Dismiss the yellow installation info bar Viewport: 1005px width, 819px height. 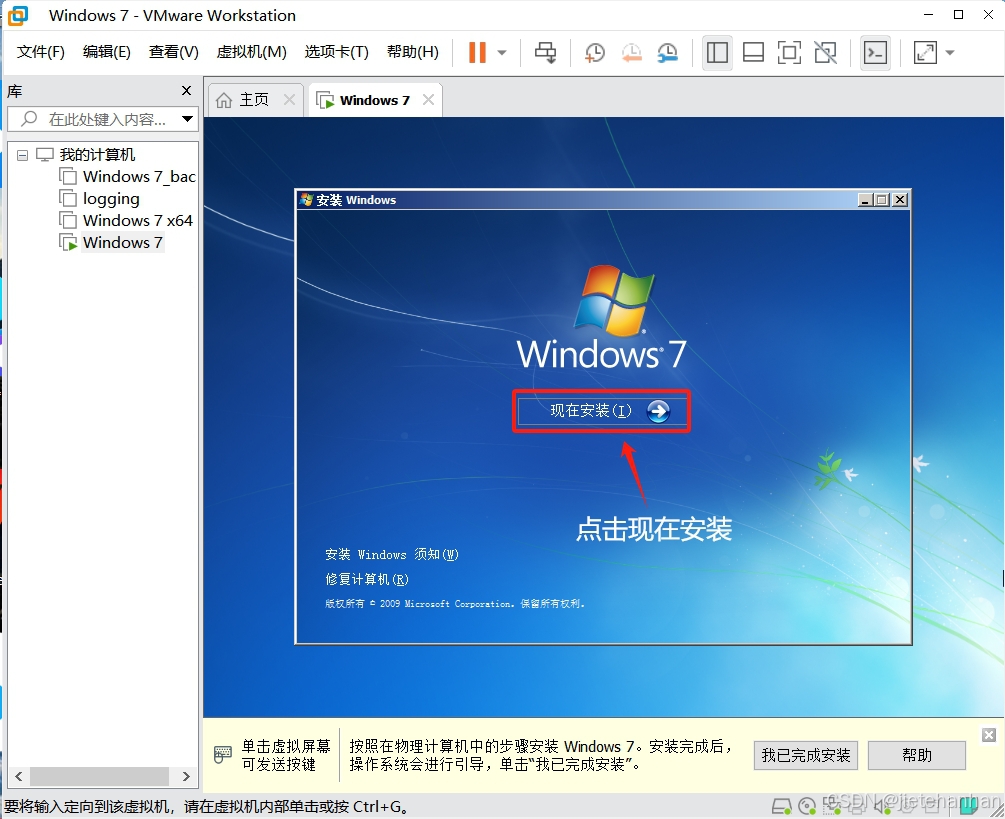(x=989, y=735)
